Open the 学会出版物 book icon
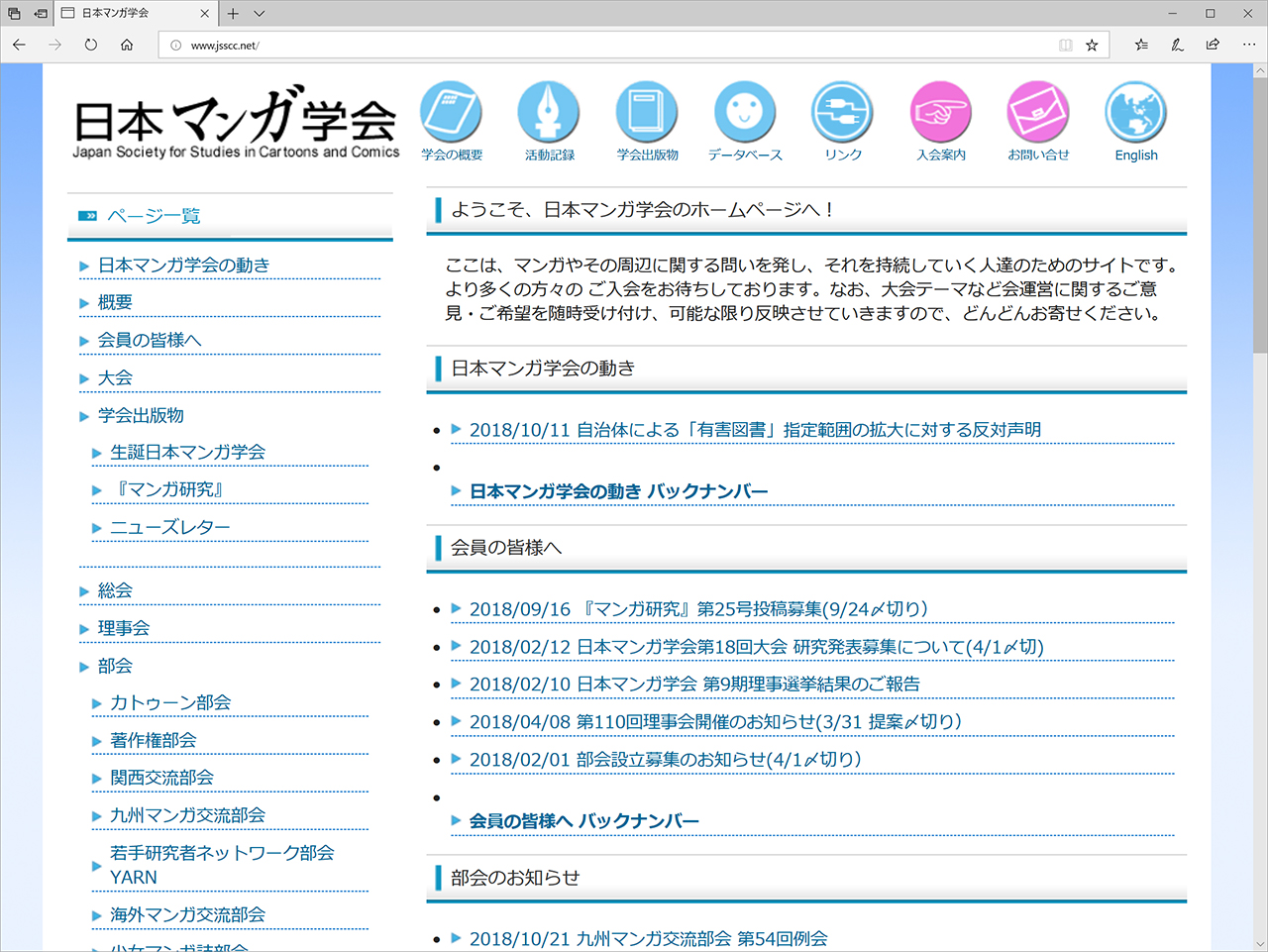This screenshot has width=1268, height=952. (647, 112)
